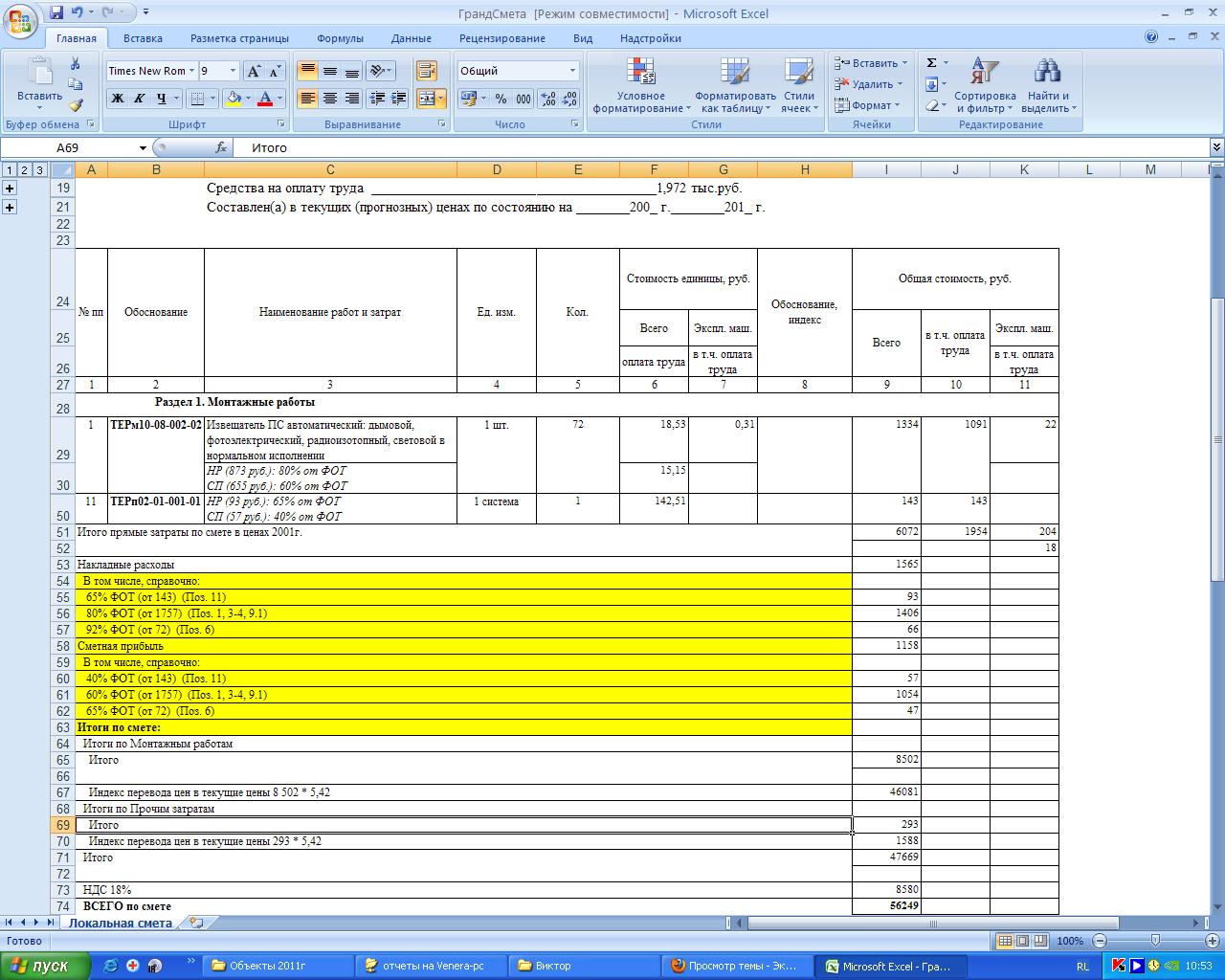The width and height of the screenshot is (1225, 980).
Task: Open the round Office button menu
Action: click(20, 20)
